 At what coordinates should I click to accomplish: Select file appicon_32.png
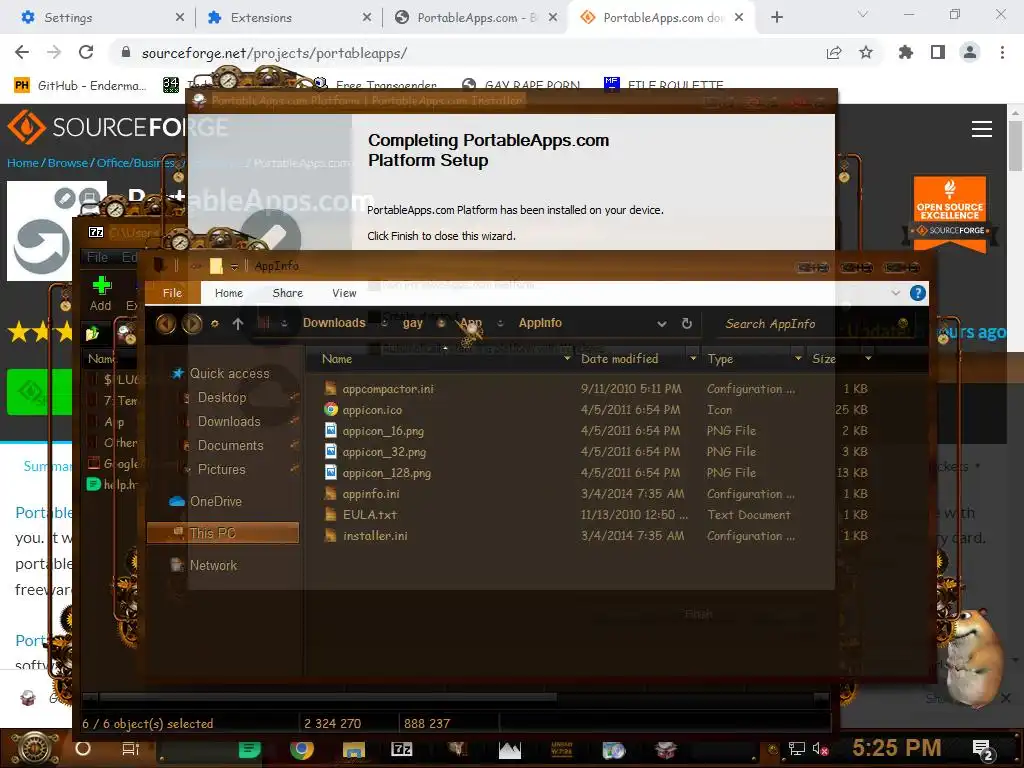tap(384, 452)
